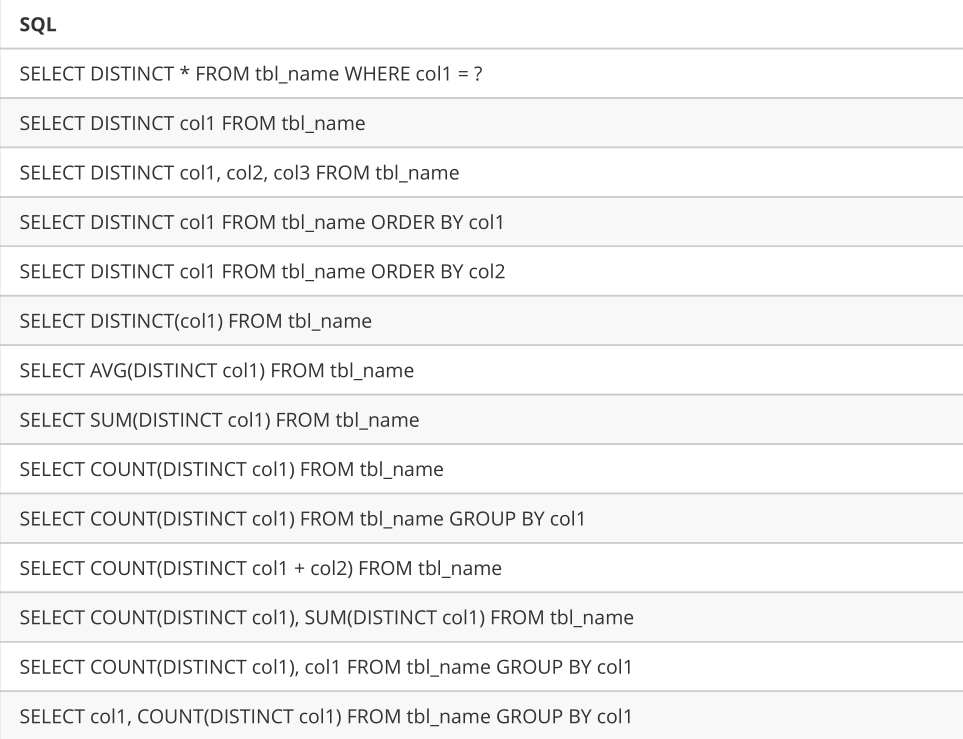Click the plus sign in col1 + col2
The image size is (963, 739).
click(299, 569)
